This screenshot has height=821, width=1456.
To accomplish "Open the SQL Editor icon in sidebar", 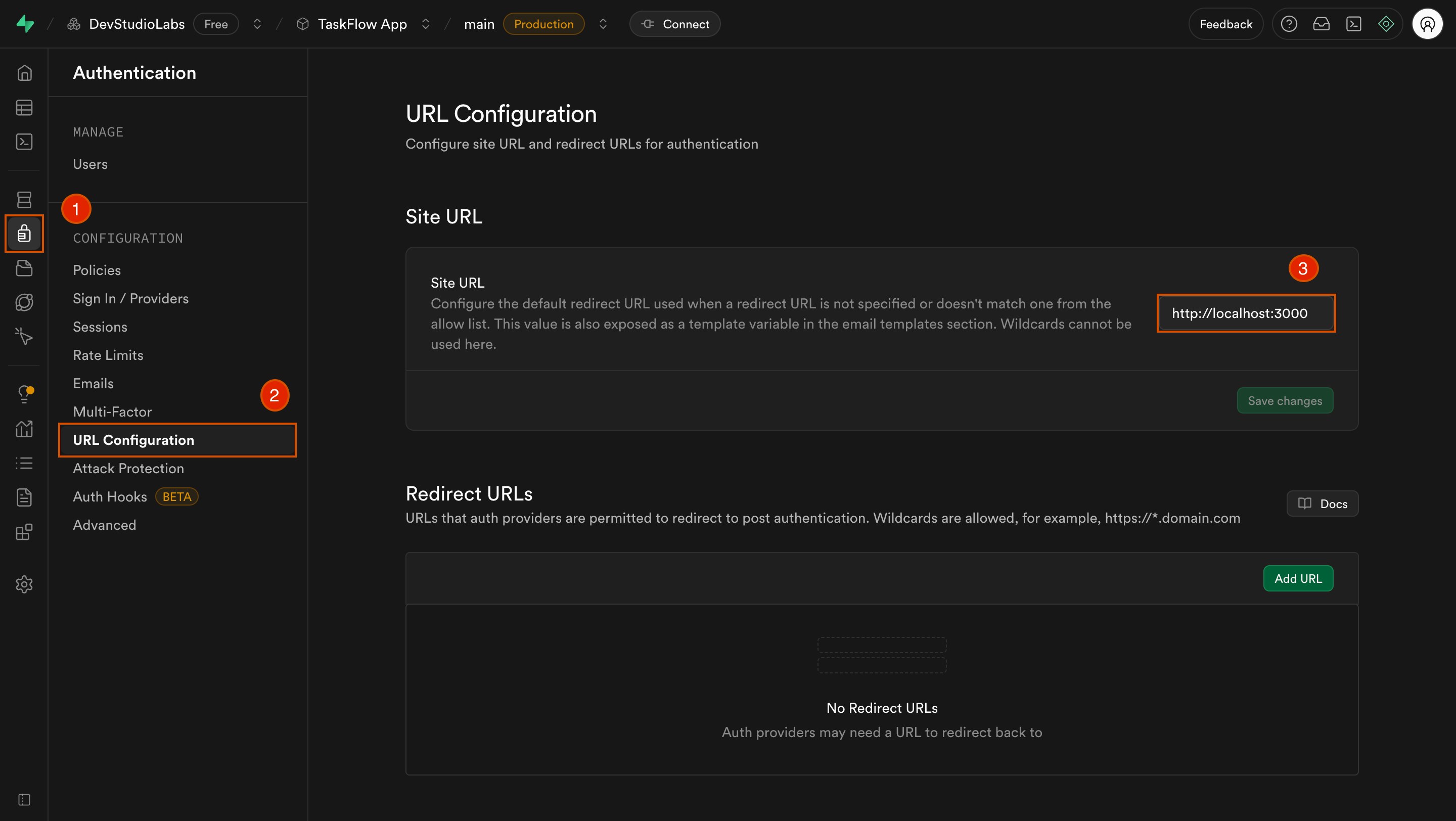I will coord(24,141).
